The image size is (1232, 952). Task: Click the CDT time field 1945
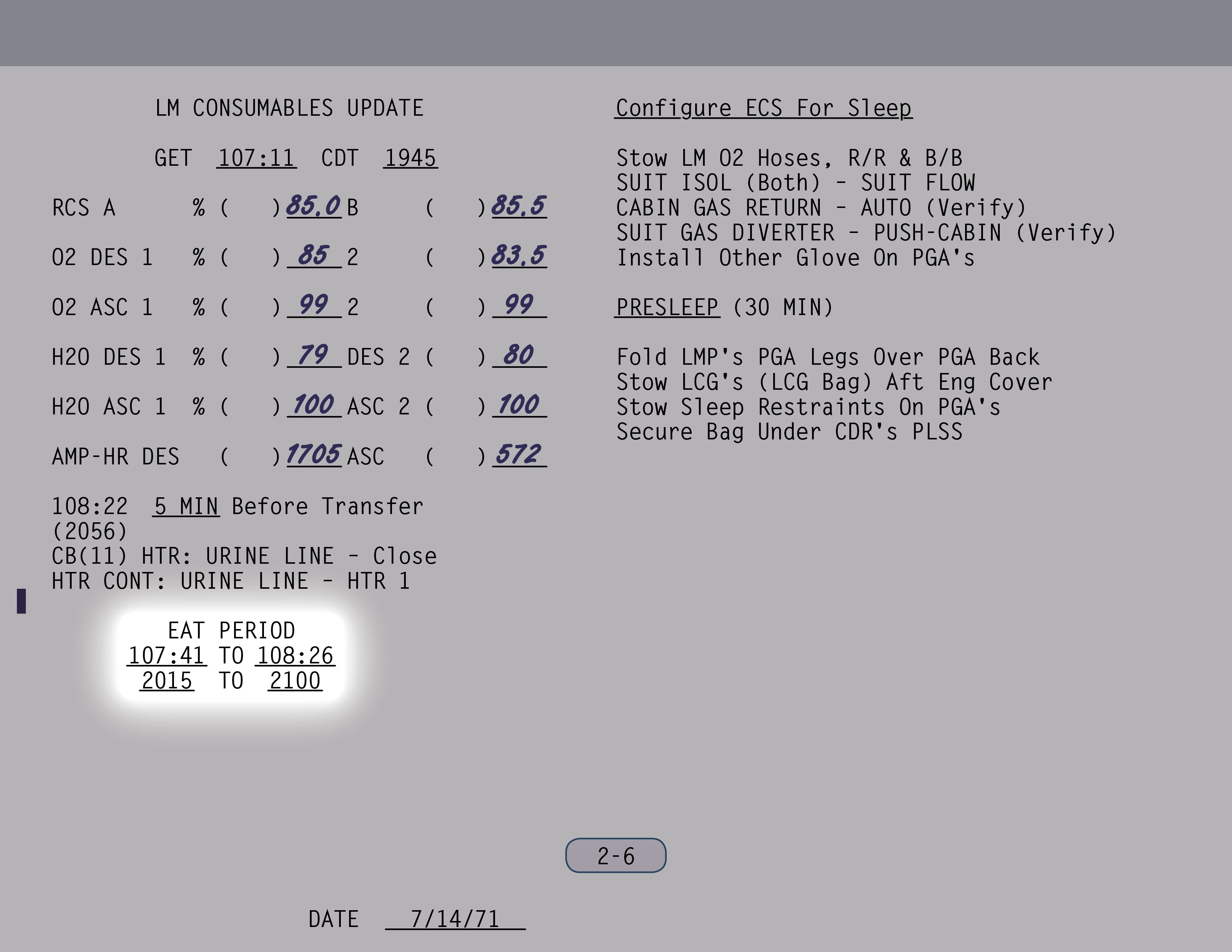point(410,158)
